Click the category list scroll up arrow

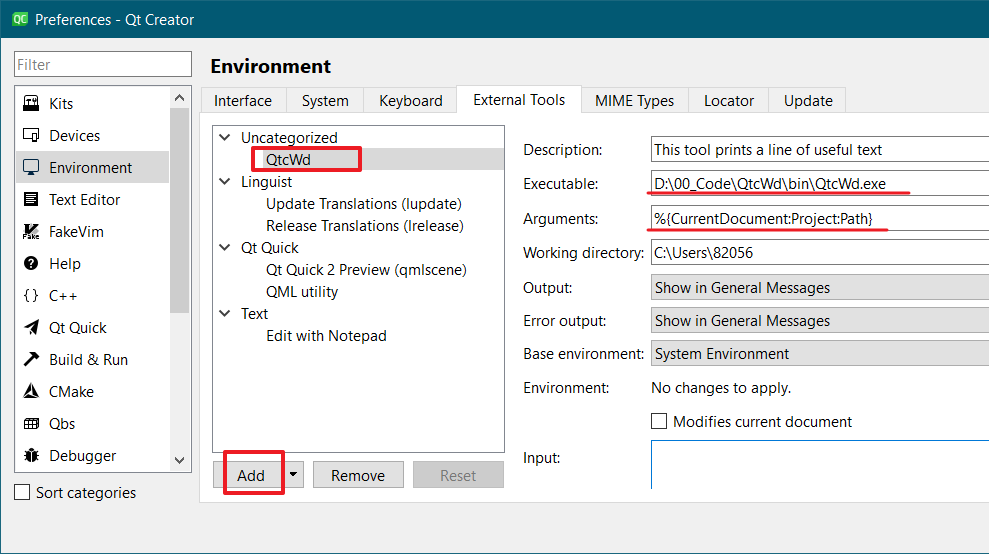click(180, 98)
